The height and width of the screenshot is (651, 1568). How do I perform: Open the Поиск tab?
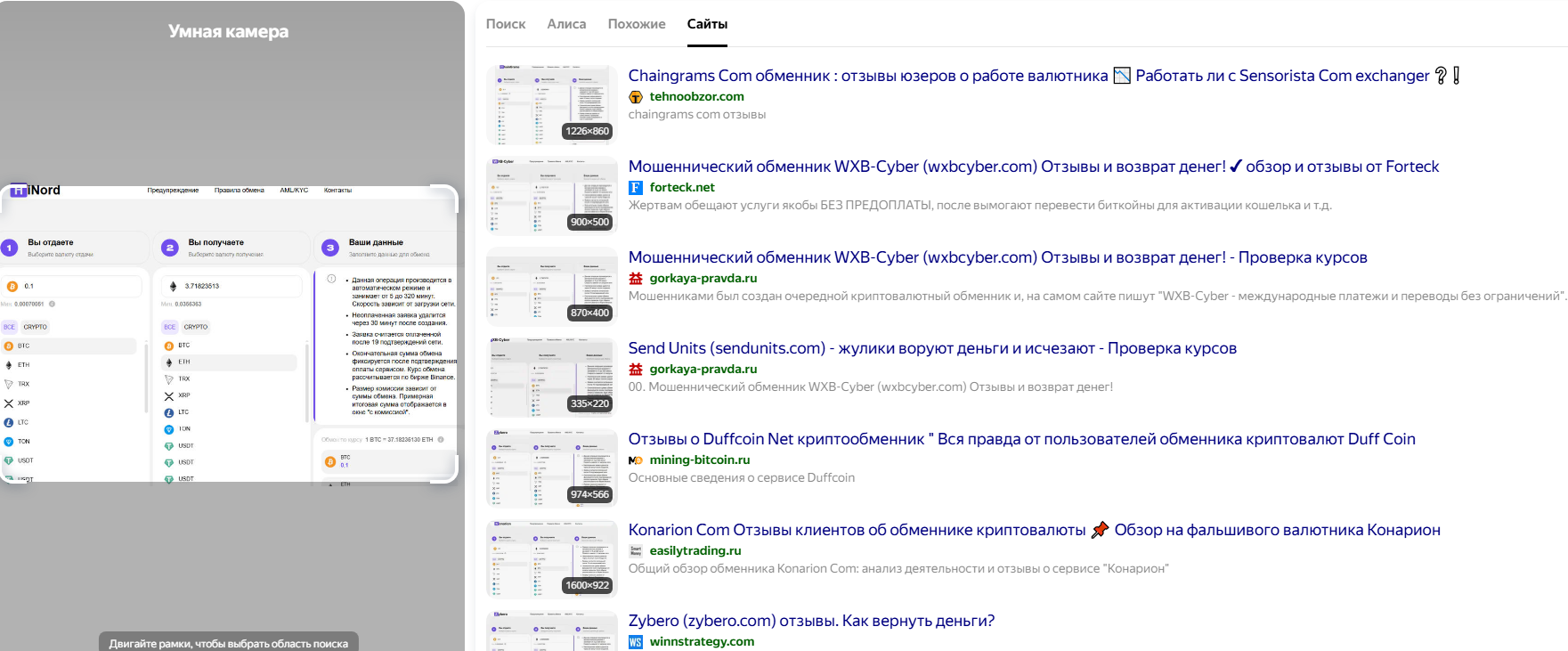[x=506, y=24]
